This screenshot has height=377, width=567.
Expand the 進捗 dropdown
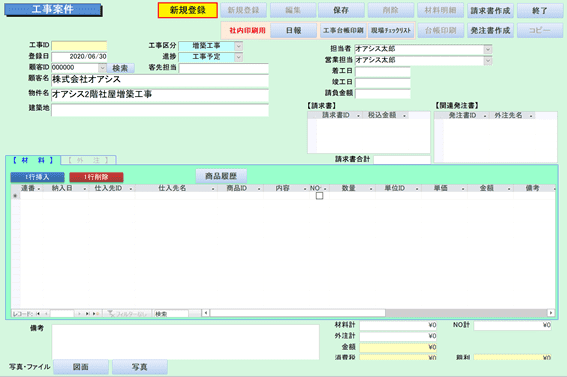point(239,57)
